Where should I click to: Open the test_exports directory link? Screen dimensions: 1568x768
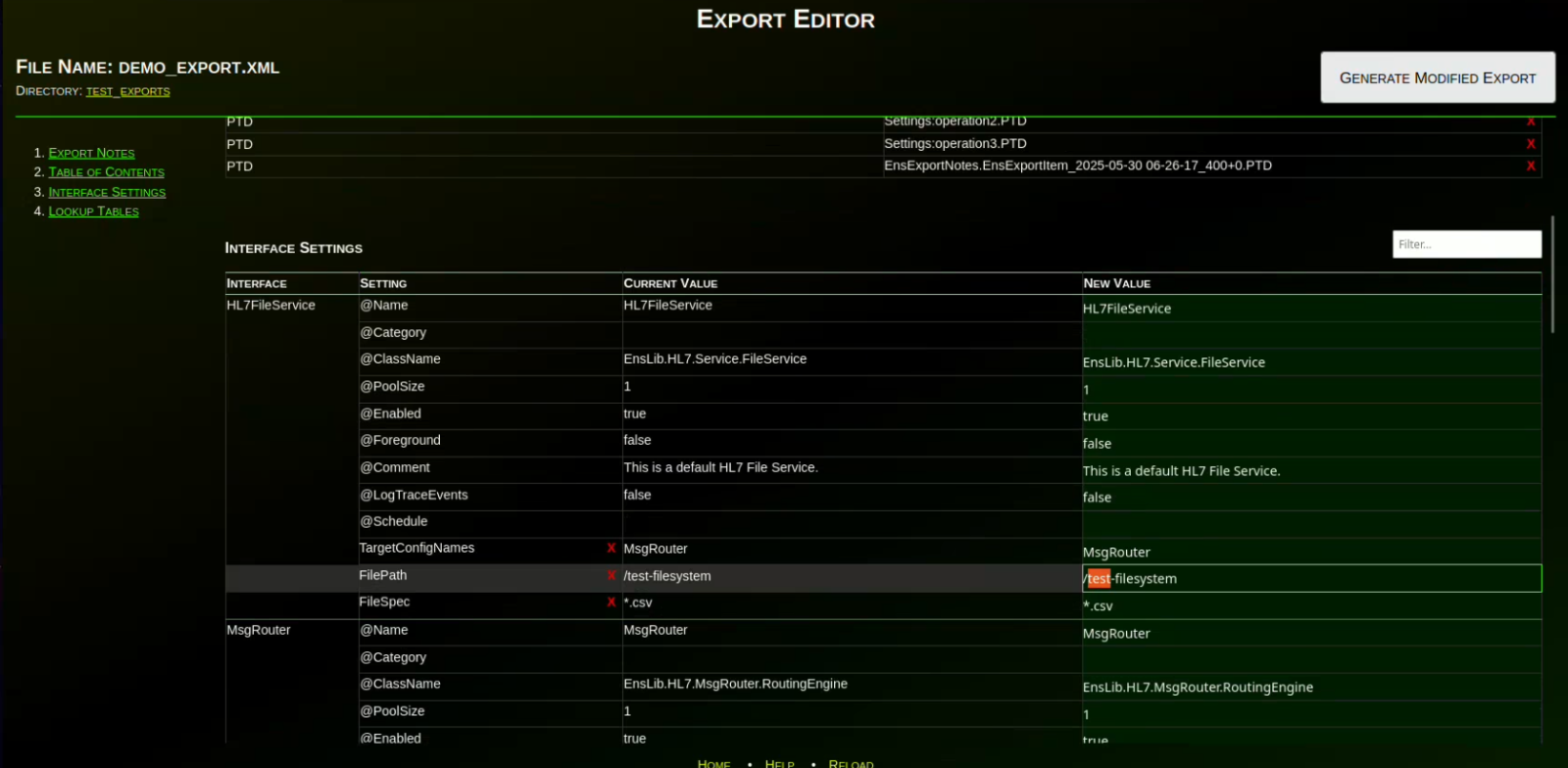pyautogui.click(x=127, y=91)
